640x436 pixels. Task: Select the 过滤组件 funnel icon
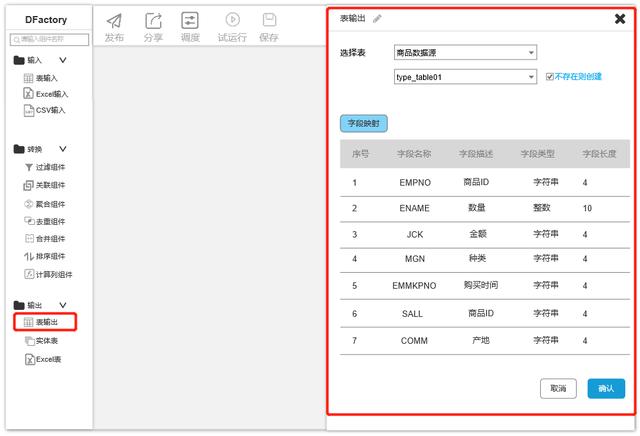pos(29,167)
